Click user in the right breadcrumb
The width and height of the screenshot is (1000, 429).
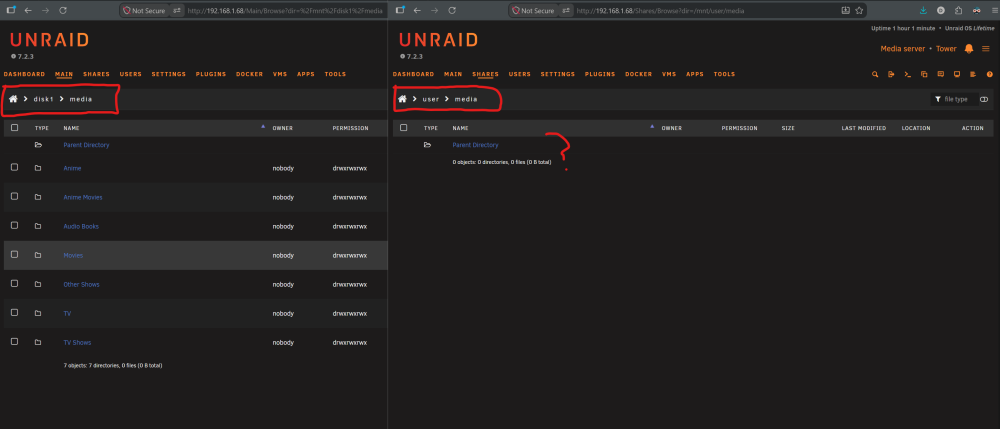(430, 99)
